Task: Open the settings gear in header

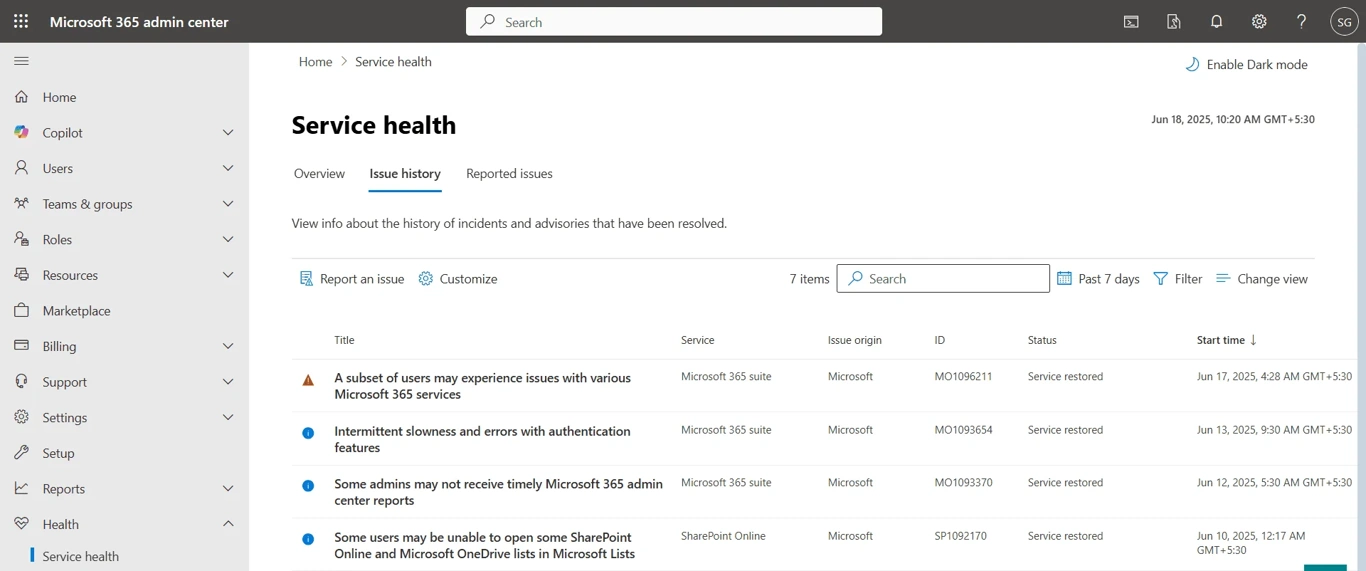Action: click(x=1259, y=21)
